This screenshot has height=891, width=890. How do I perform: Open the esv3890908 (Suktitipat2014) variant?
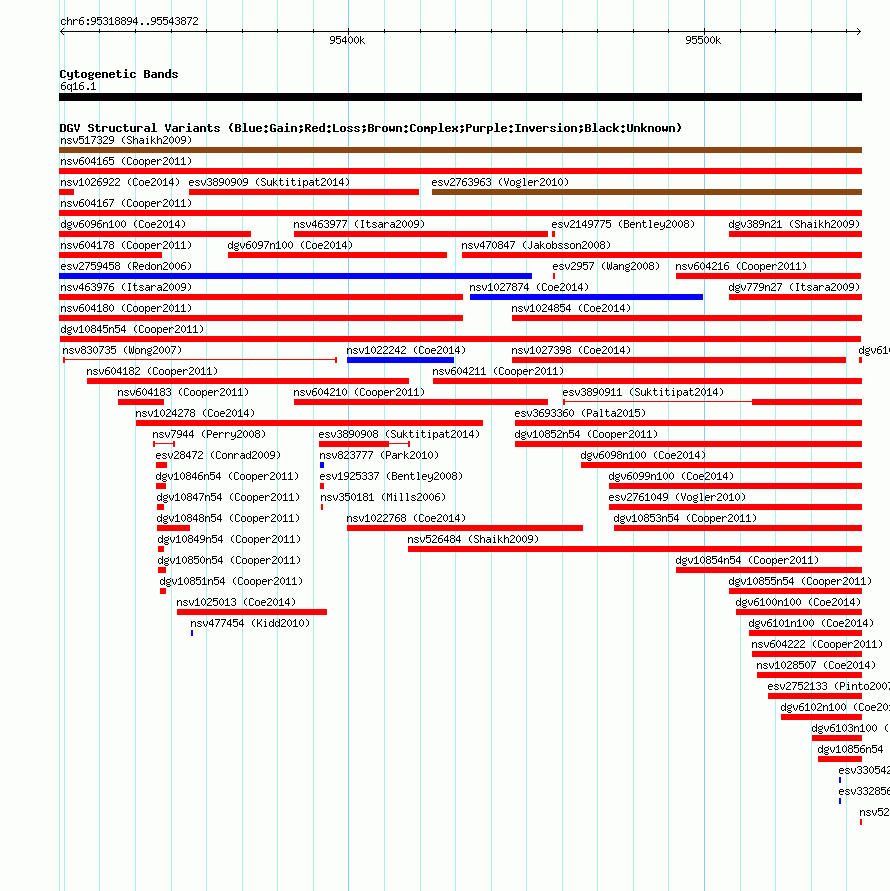[399, 435]
